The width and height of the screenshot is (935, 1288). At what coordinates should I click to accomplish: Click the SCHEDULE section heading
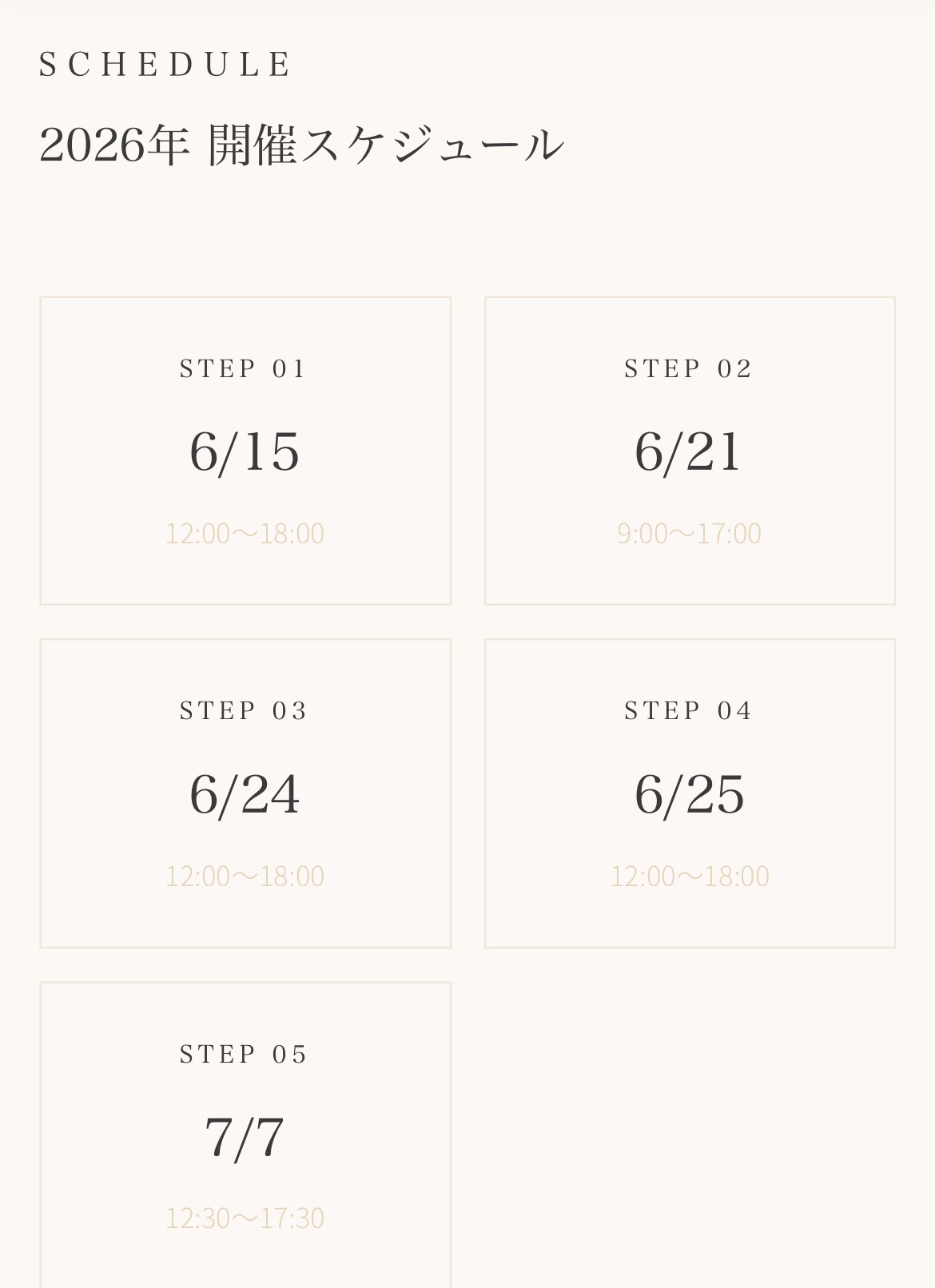pyautogui.click(x=165, y=65)
